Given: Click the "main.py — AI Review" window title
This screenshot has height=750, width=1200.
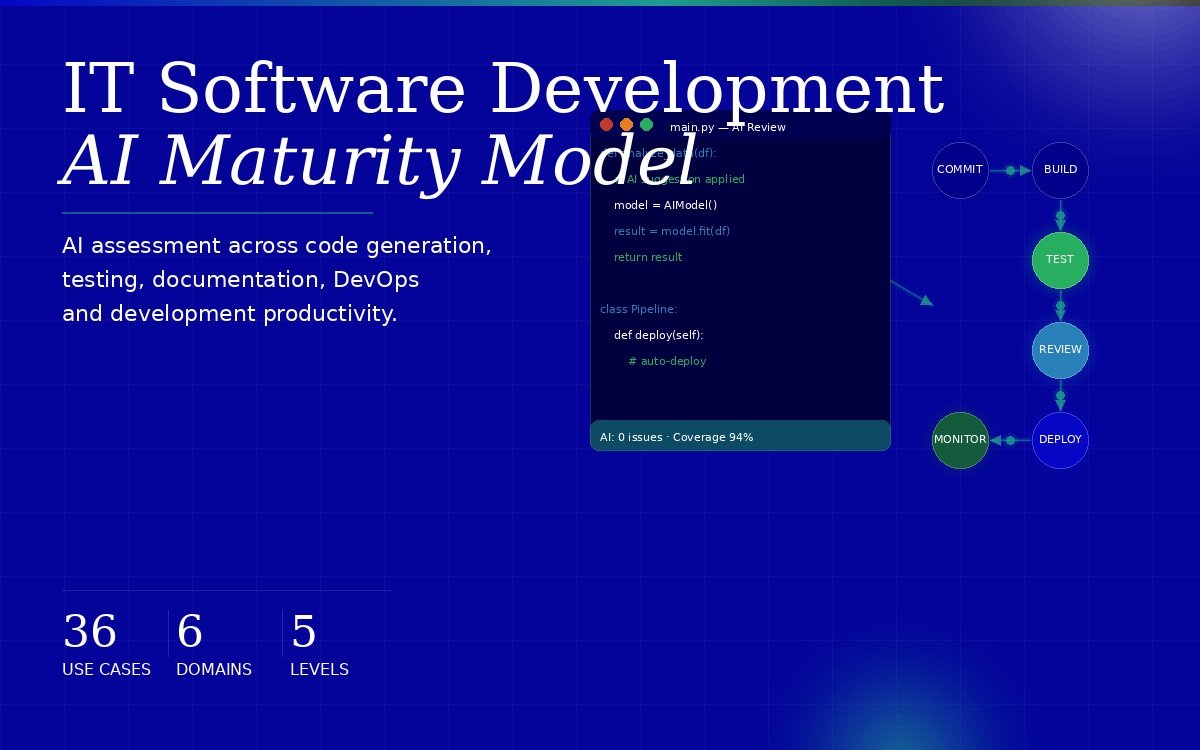Looking at the screenshot, I should pyautogui.click(x=727, y=127).
